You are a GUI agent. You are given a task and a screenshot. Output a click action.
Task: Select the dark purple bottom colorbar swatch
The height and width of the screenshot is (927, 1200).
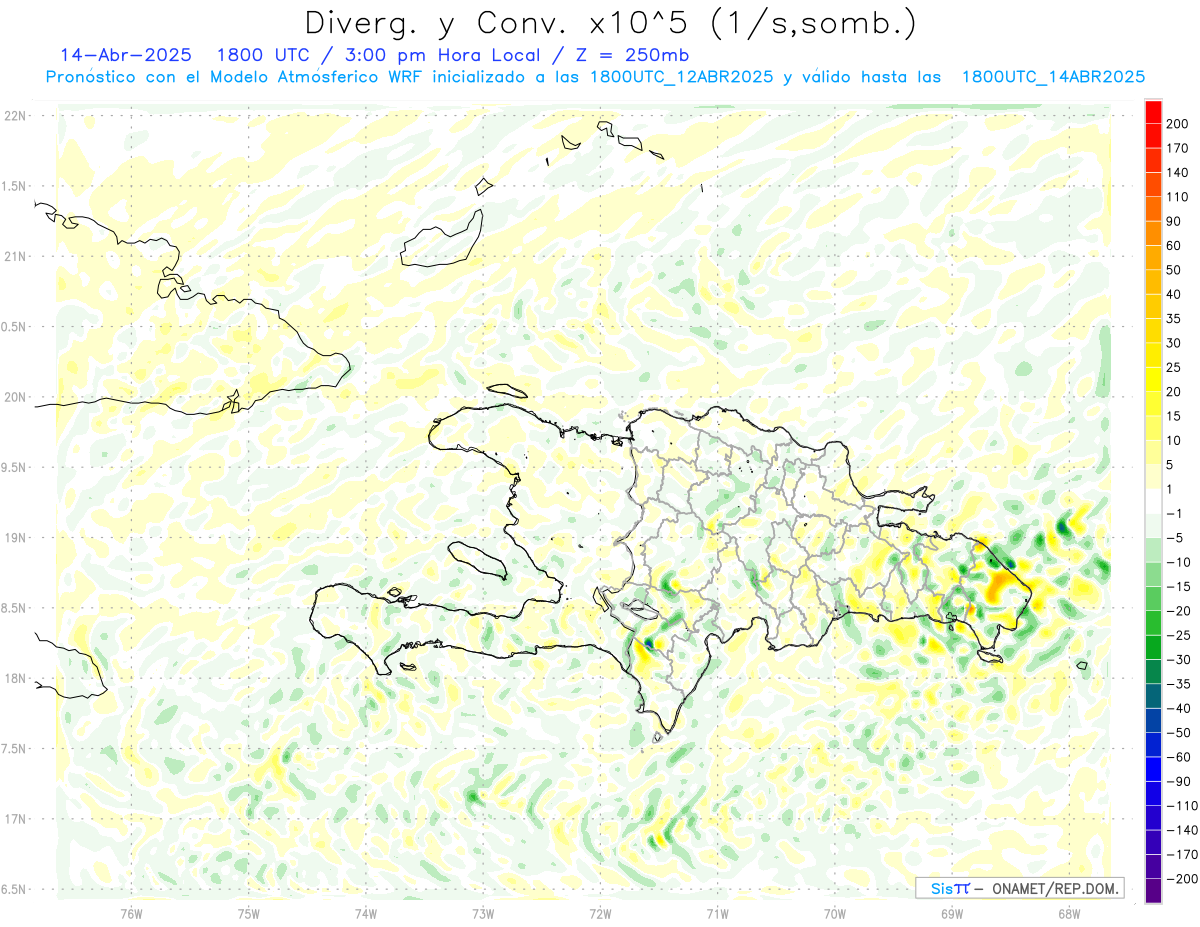[1153, 890]
